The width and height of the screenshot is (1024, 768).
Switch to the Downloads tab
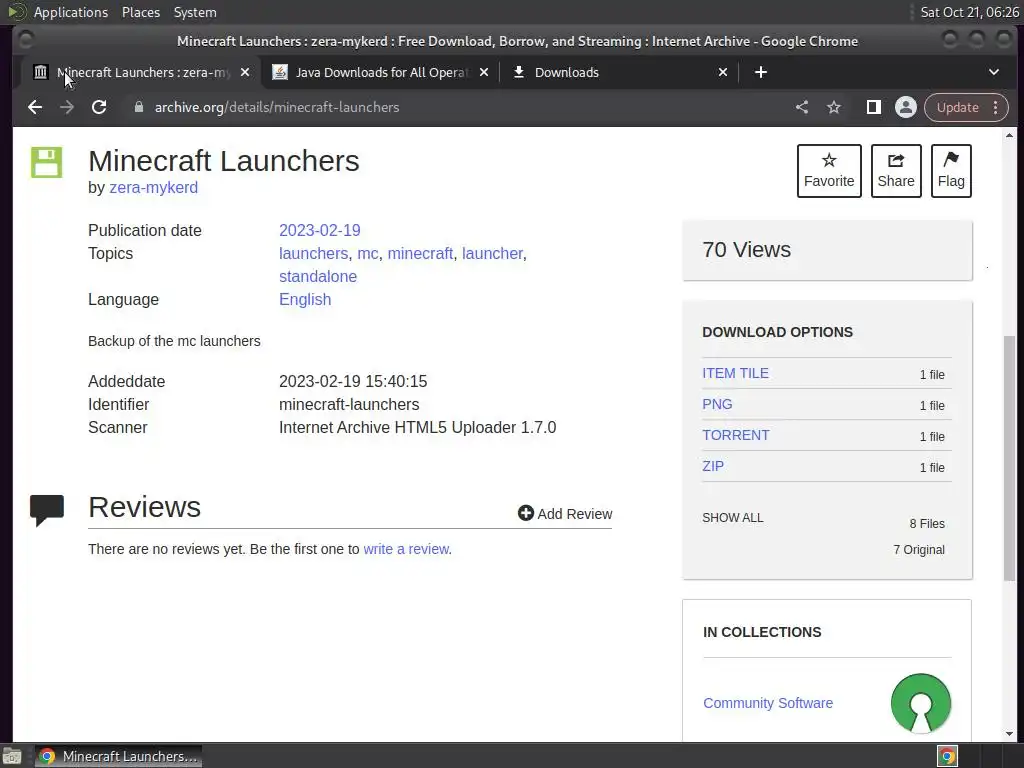click(619, 72)
